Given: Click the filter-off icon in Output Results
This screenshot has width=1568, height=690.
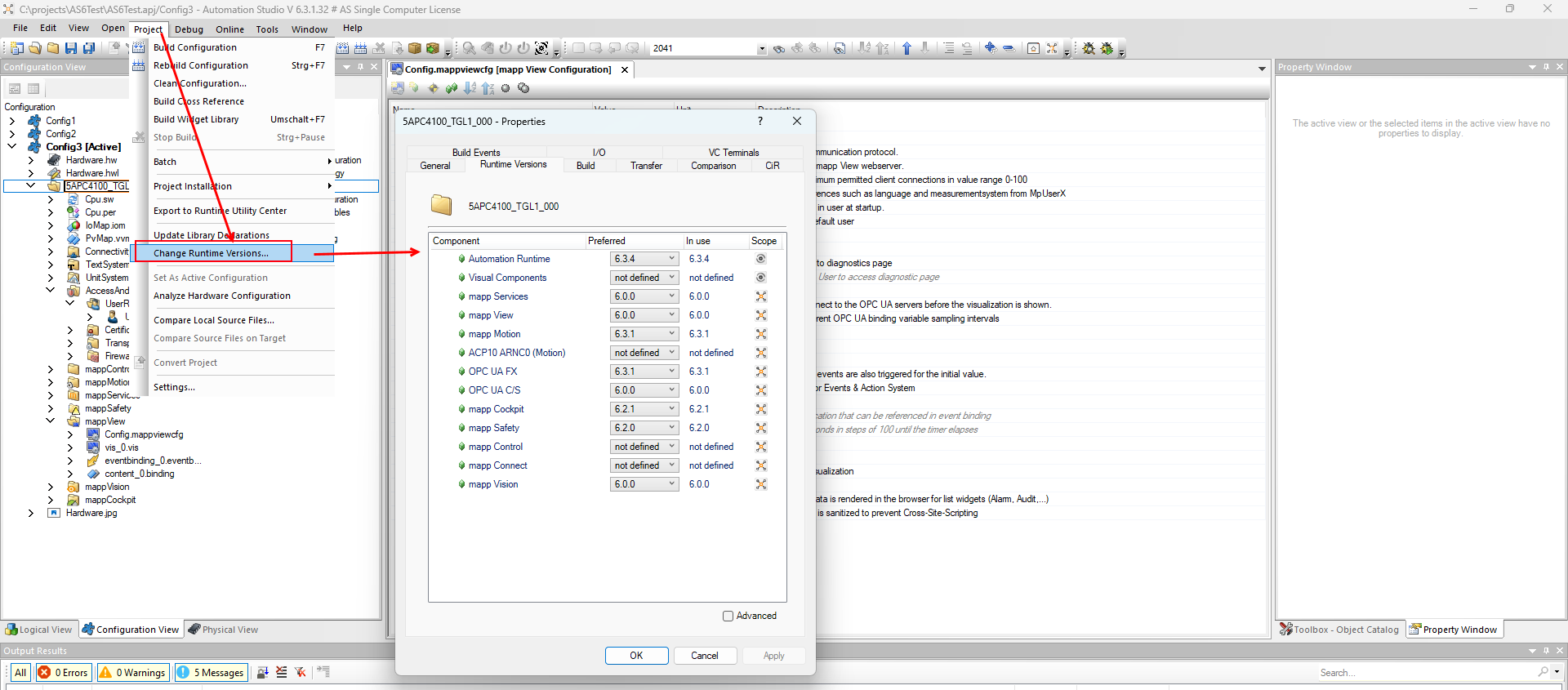Looking at the screenshot, I should [x=301, y=672].
